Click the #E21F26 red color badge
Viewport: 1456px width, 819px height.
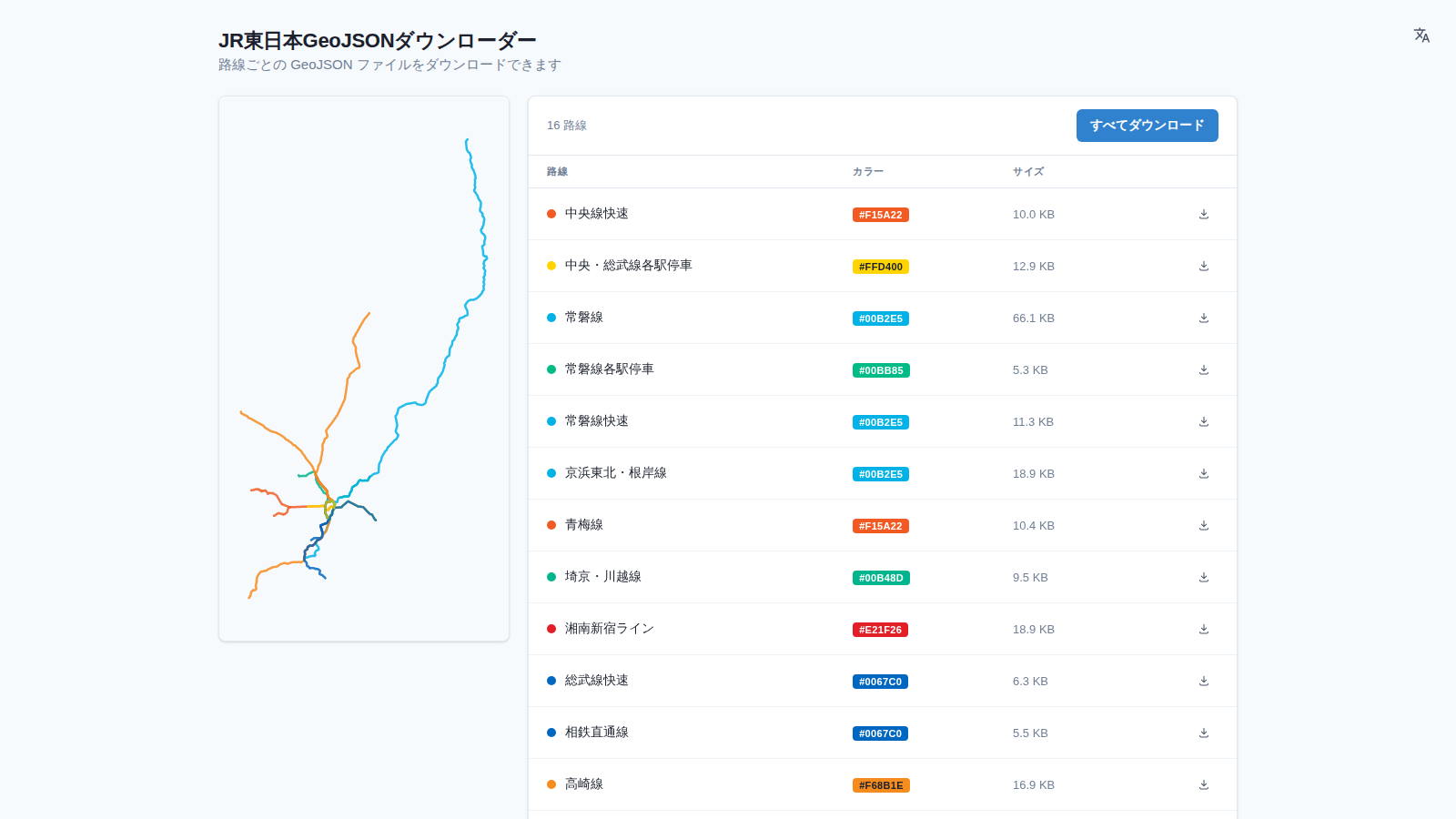[880, 630]
